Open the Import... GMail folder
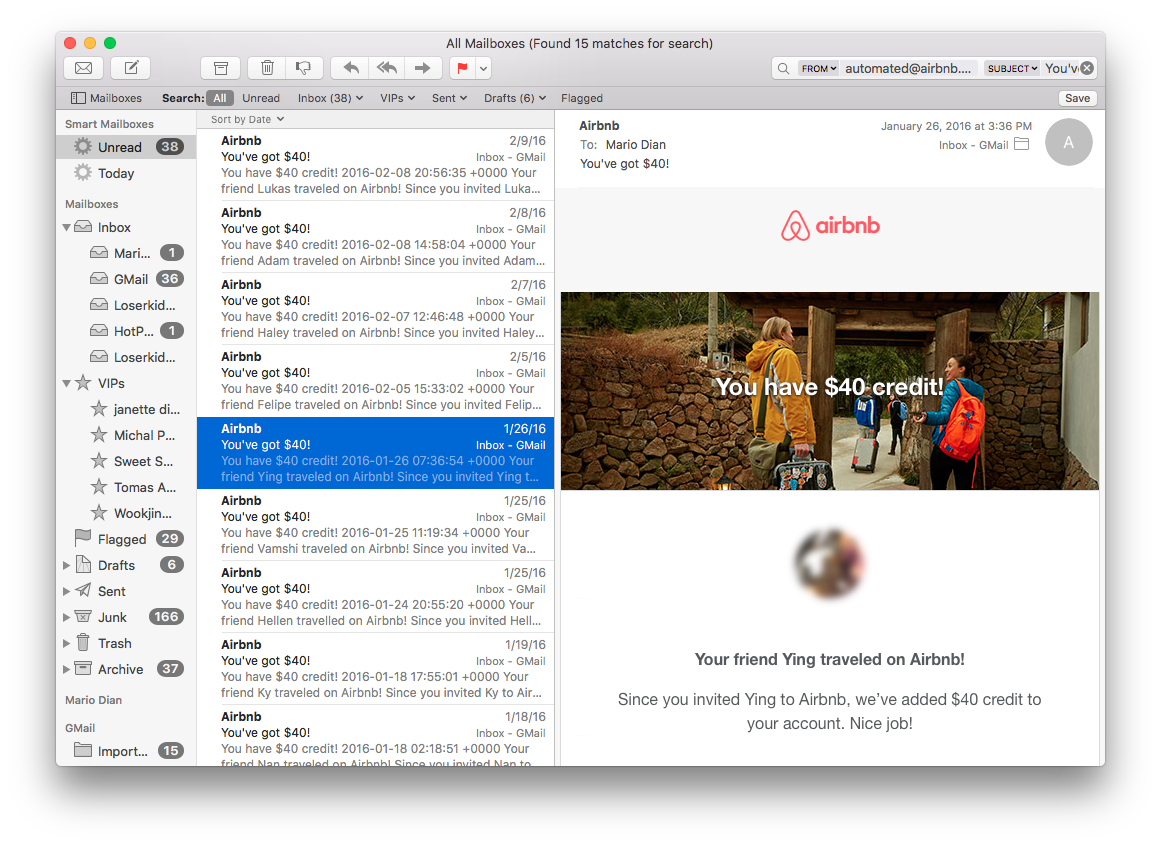The width and height of the screenshot is (1161, 846). pos(123,751)
